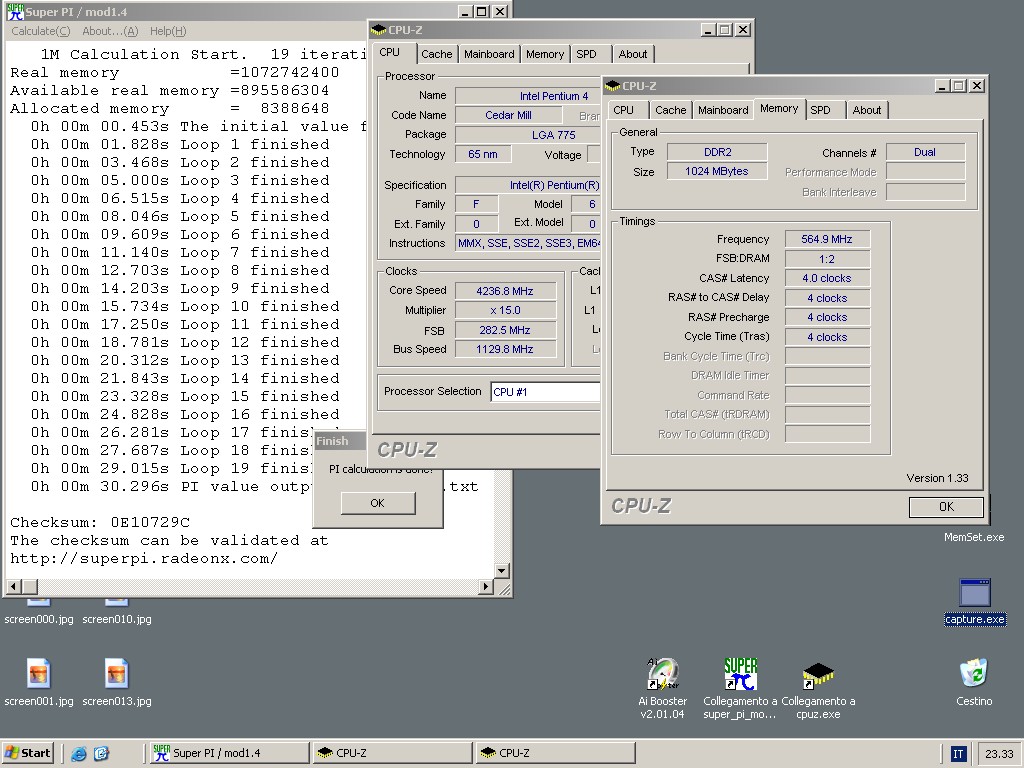
Task: Click the Package field LGA 775
Action: tap(528, 135)
